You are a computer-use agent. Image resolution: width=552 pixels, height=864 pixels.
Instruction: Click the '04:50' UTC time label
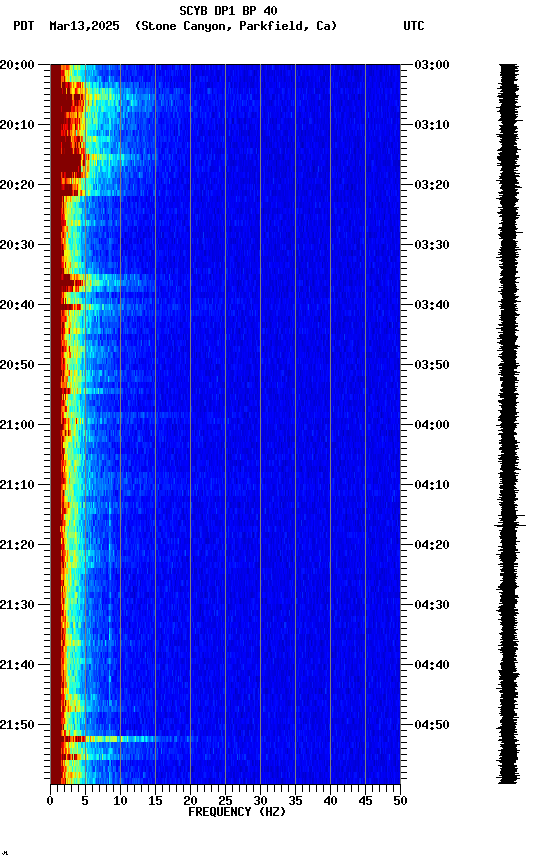click(432, 726)
